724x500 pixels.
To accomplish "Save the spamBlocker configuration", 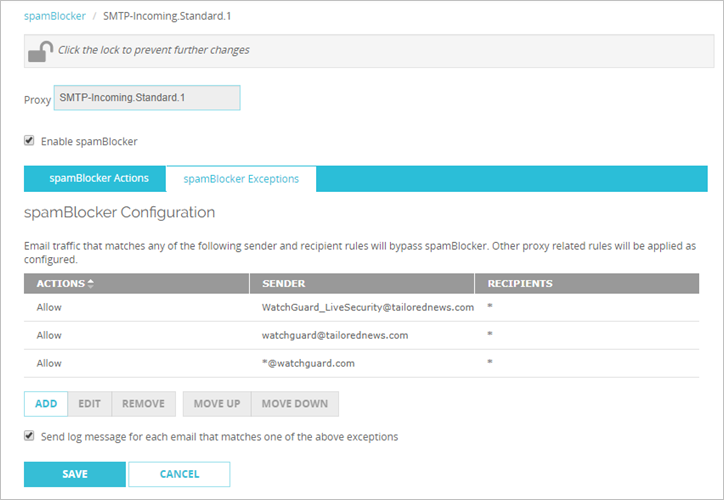I will (74, 474).
